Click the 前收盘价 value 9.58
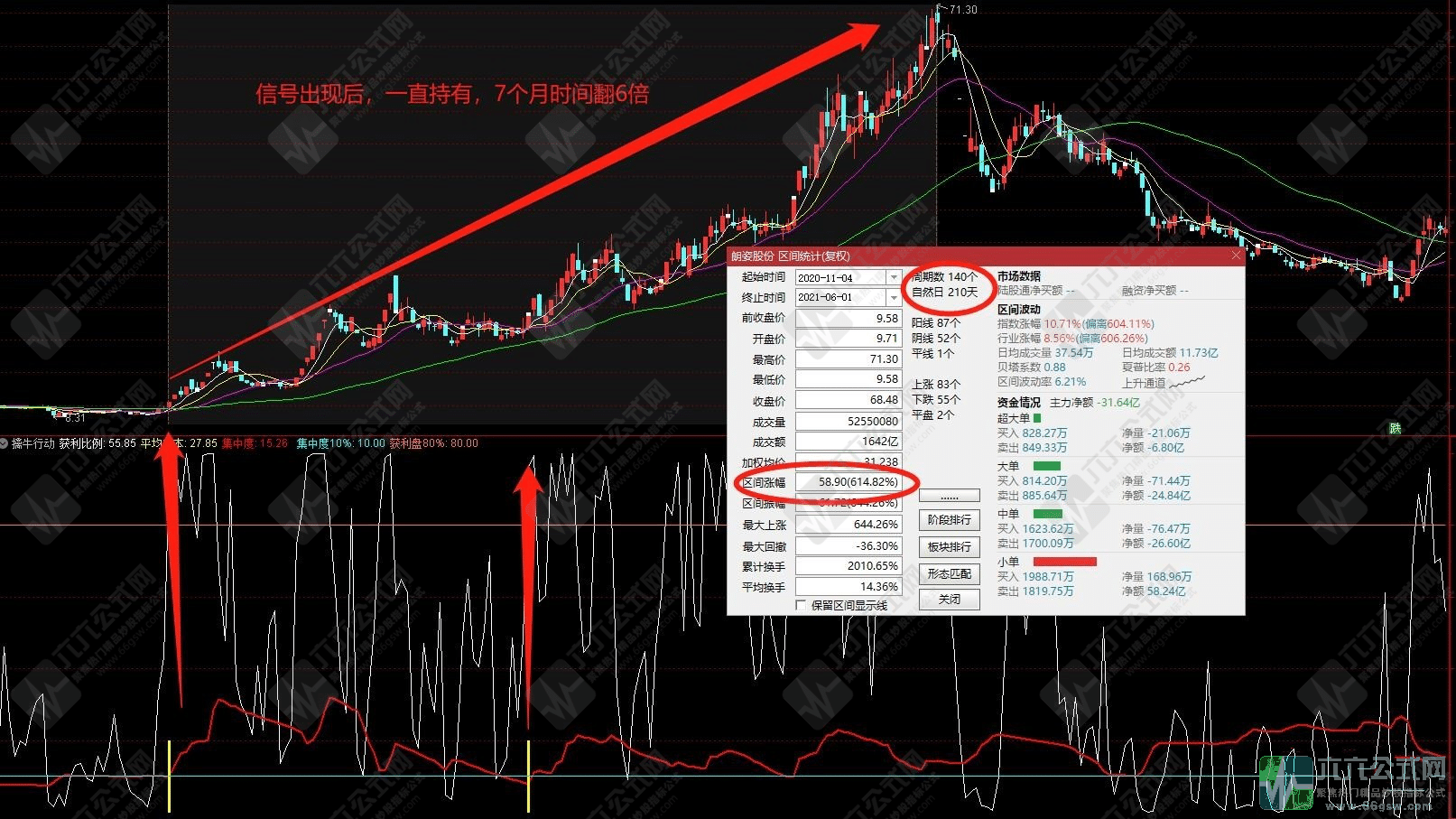This screenshot has width=1456, height=819. (848, 318)
